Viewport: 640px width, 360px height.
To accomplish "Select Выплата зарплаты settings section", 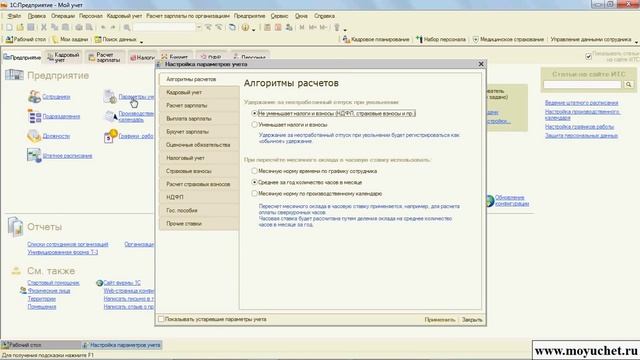I will [199, 118].
